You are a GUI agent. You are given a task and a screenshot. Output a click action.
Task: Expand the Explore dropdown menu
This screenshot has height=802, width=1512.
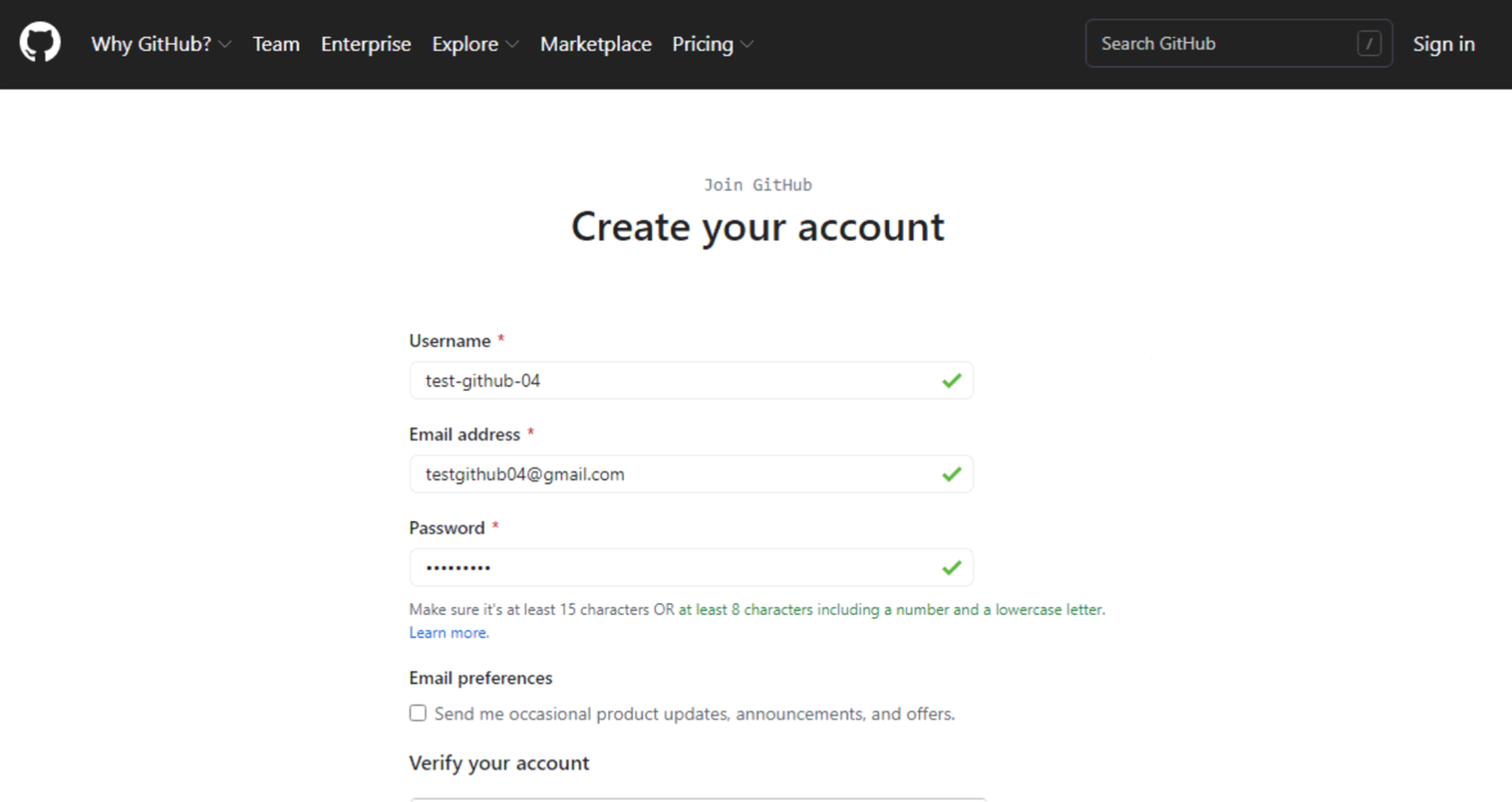[474, 44]
